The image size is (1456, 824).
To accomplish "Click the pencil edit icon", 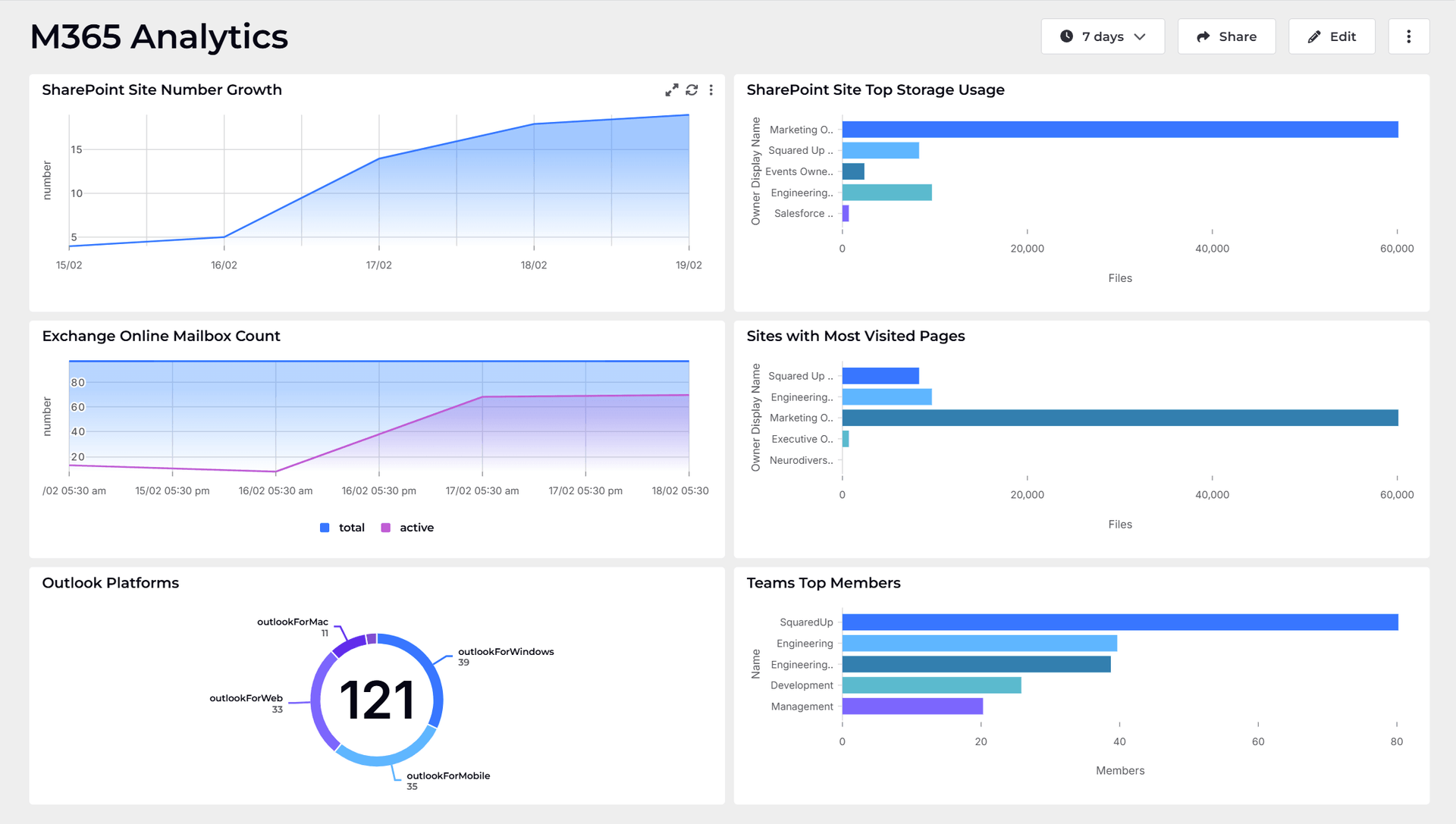I will 1314,36.
